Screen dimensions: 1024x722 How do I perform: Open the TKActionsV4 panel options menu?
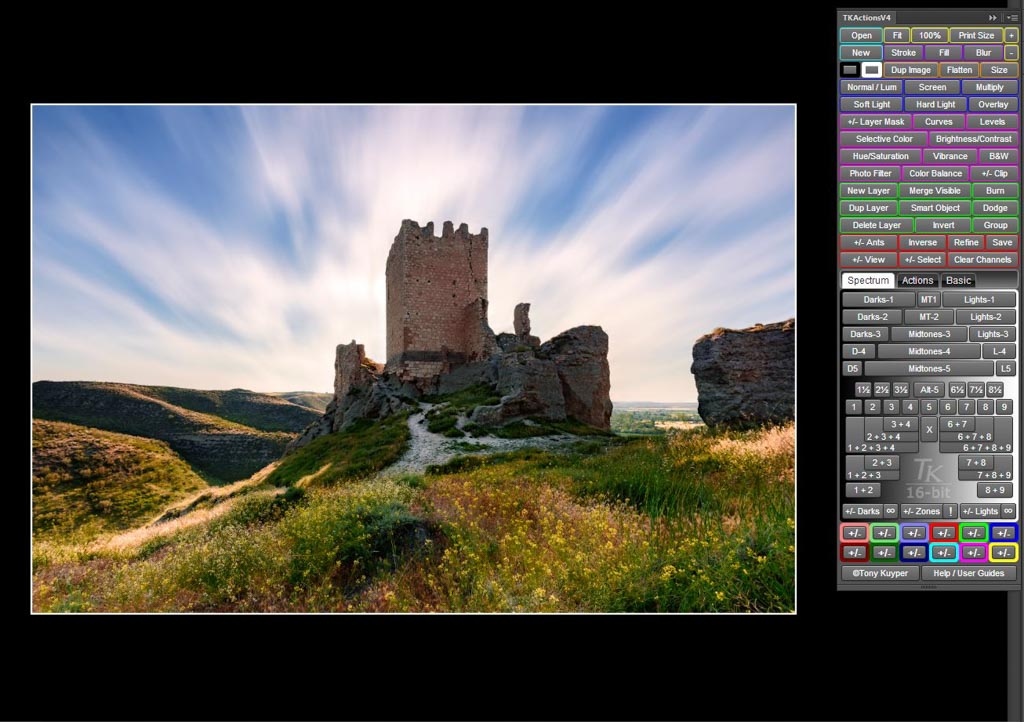tap(1011, 18)
